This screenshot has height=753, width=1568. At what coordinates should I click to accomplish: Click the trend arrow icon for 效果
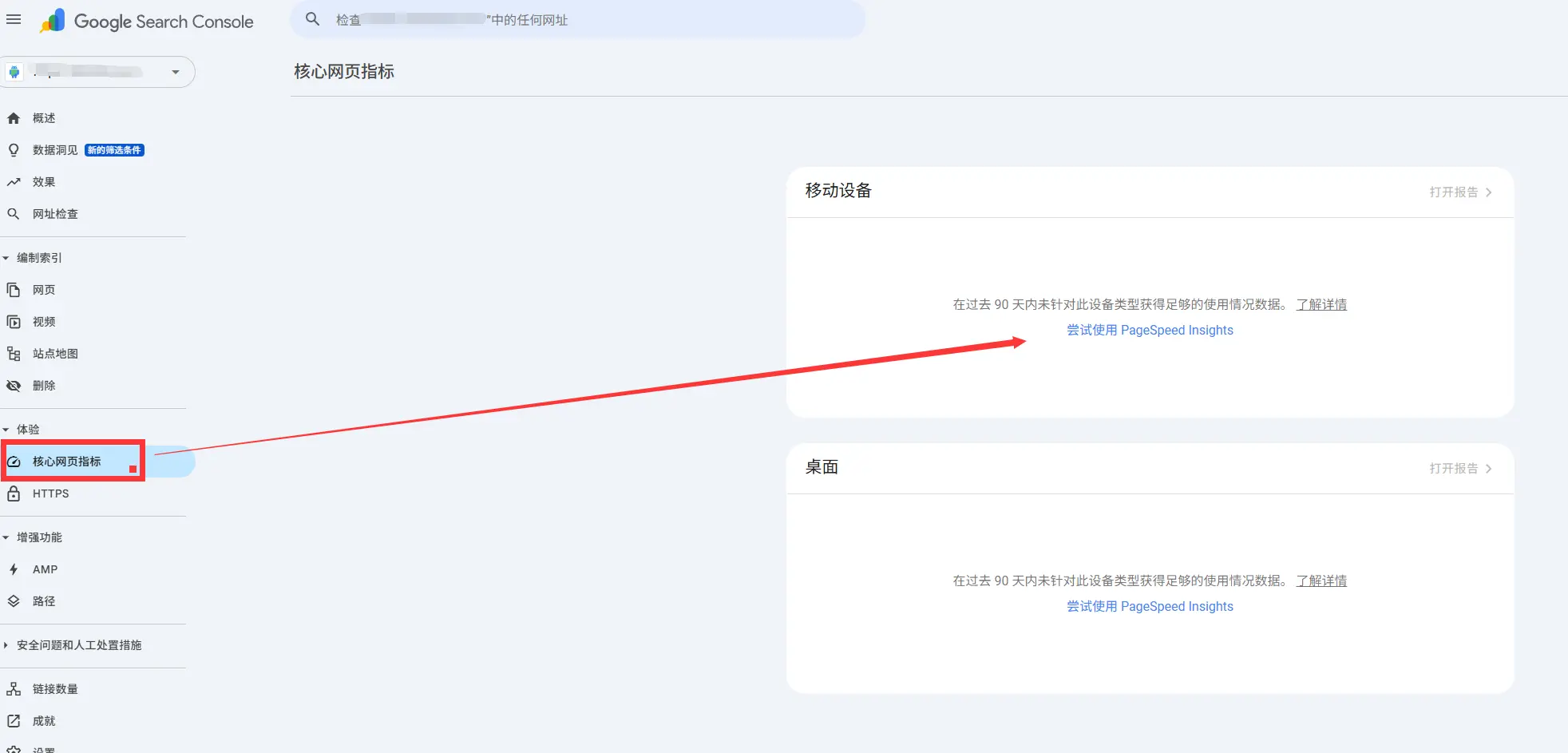14,182
